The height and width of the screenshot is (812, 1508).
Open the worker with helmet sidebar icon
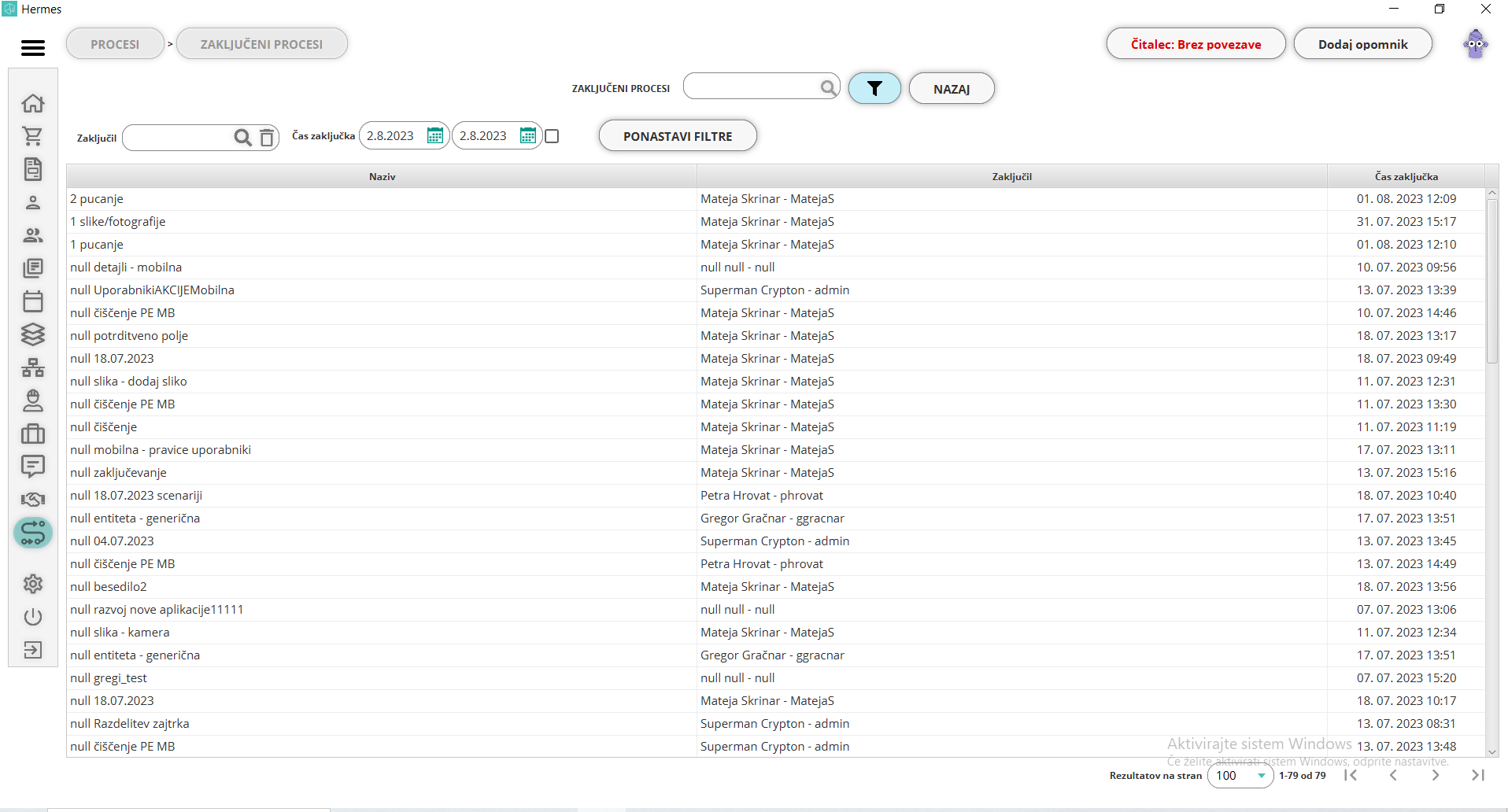(33, 400)
